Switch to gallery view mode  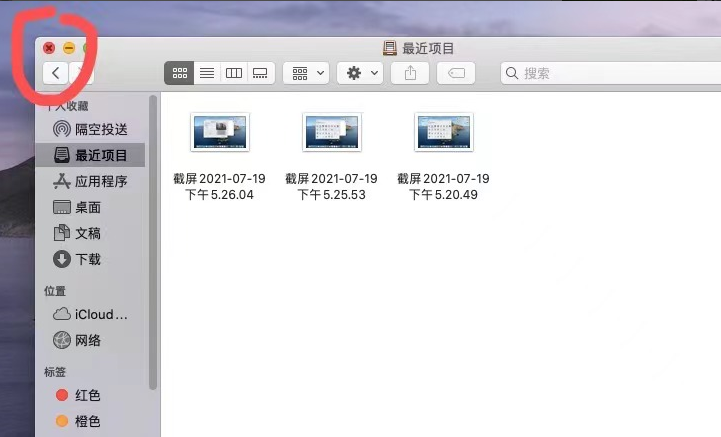(x=261, y=73)
